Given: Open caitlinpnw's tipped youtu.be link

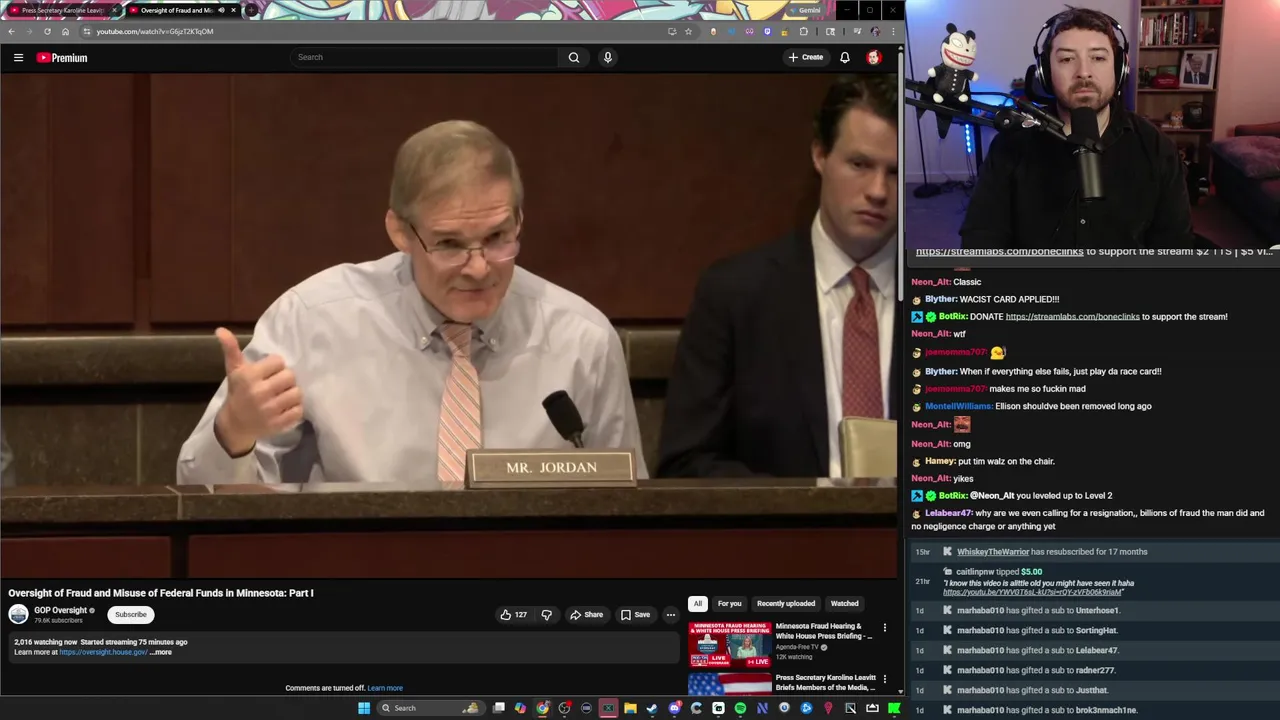Looking at the screenshot, I should (x=1030, y=592).
